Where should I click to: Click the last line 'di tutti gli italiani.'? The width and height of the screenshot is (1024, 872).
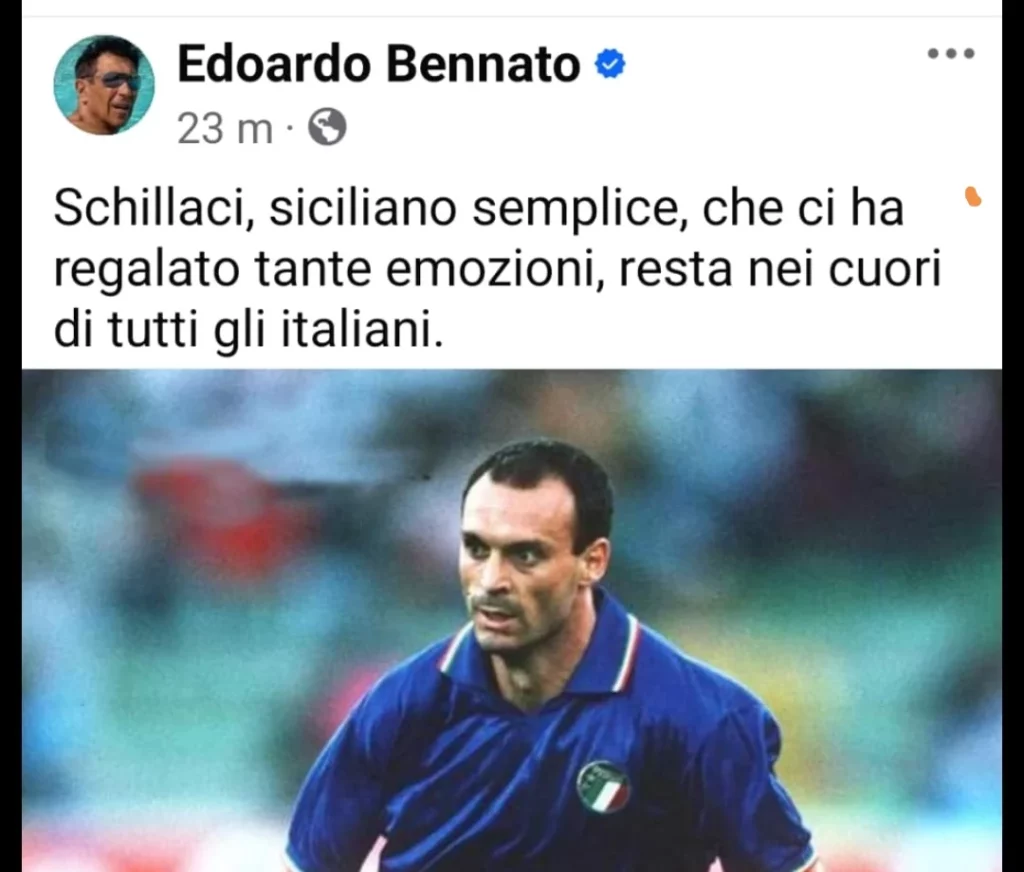point(248,331)
